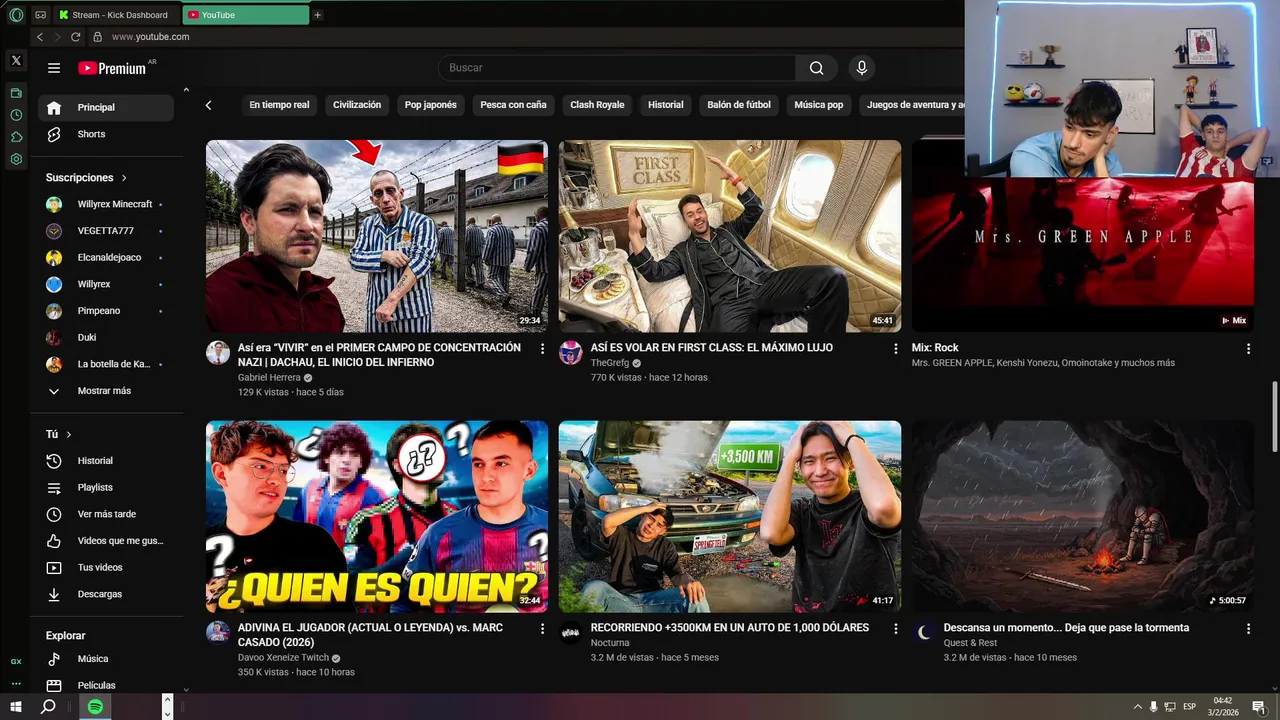Screen dimensions: 1280x720
Task: Open browser history clock in sidebar
Action: (x=16, y=115)
